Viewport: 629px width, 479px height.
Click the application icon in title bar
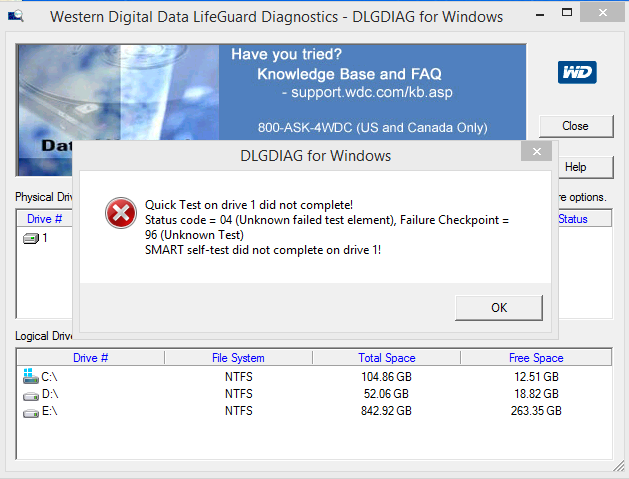[14, 16]
